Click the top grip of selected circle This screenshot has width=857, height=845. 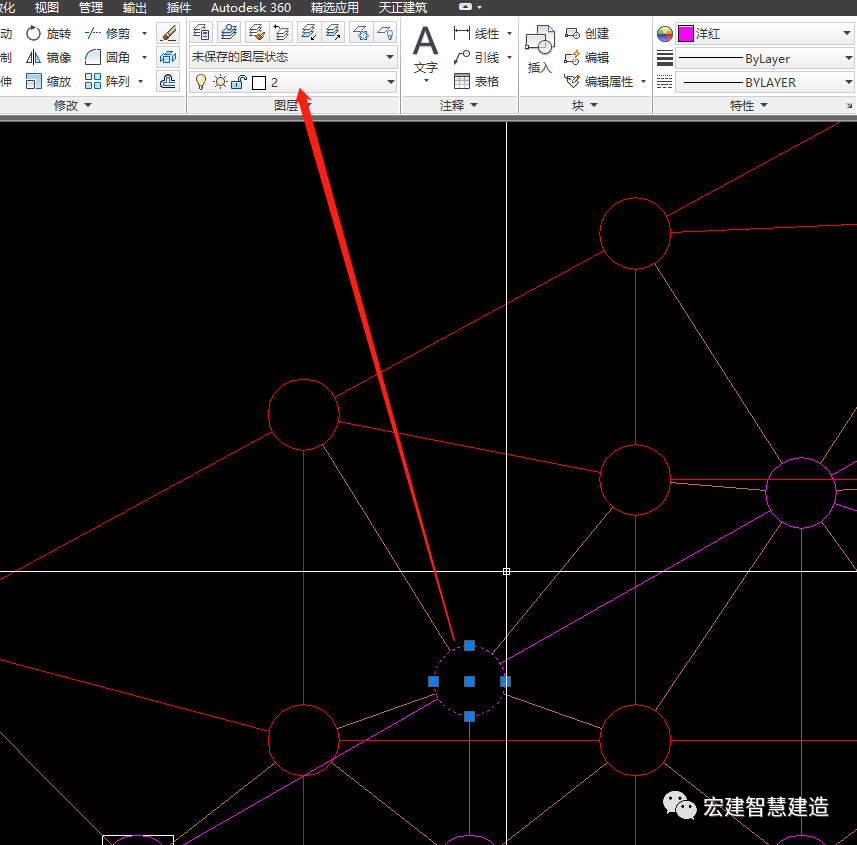click(469, 646)
